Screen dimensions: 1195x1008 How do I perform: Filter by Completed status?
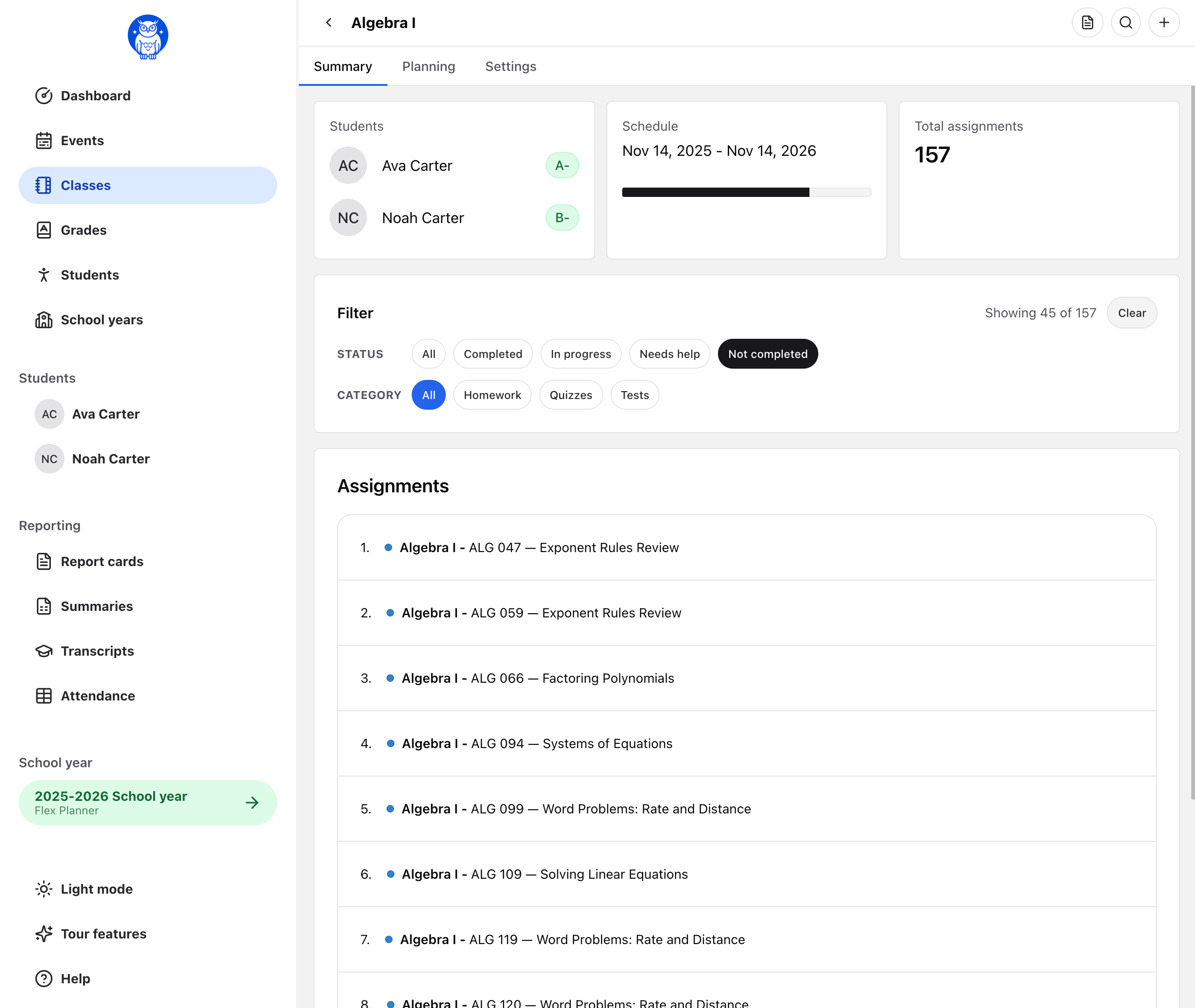[492, 354]
